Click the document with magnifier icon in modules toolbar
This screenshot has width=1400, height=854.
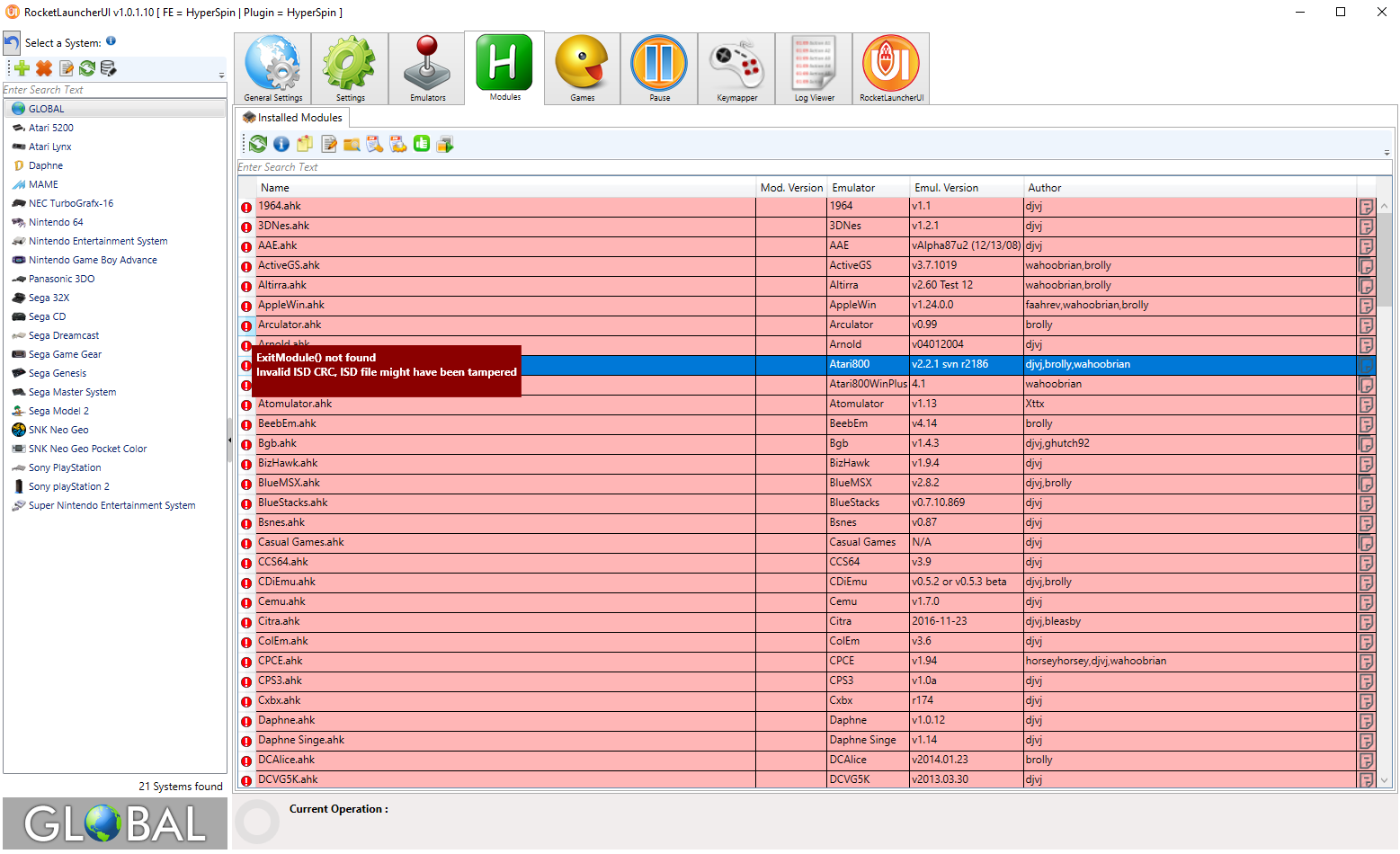tap(375, 144)
